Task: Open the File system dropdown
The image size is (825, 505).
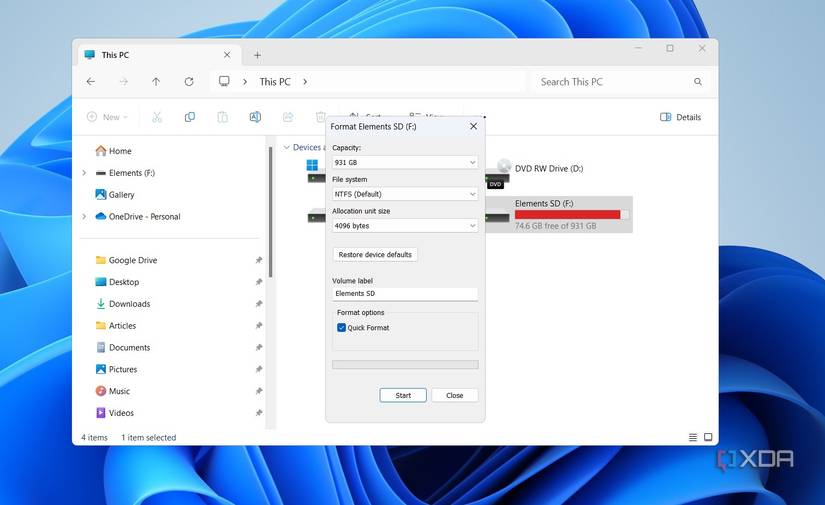Action: pyautogui.click(x=405, y=194)
